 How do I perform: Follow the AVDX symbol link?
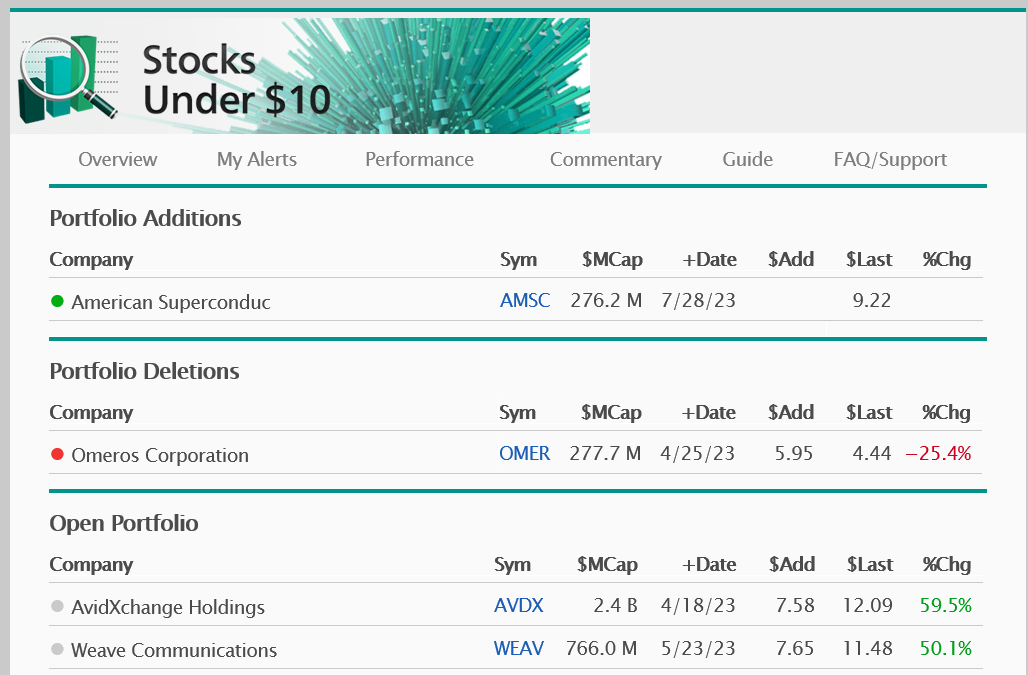point(518,605)
